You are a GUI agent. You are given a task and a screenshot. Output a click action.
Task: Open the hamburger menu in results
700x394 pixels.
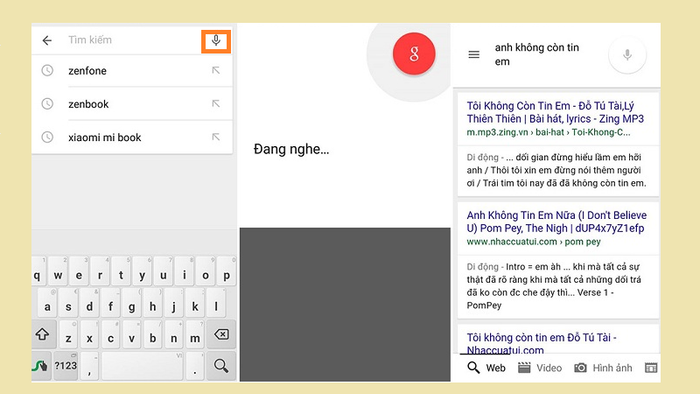[x=474, y=54]
